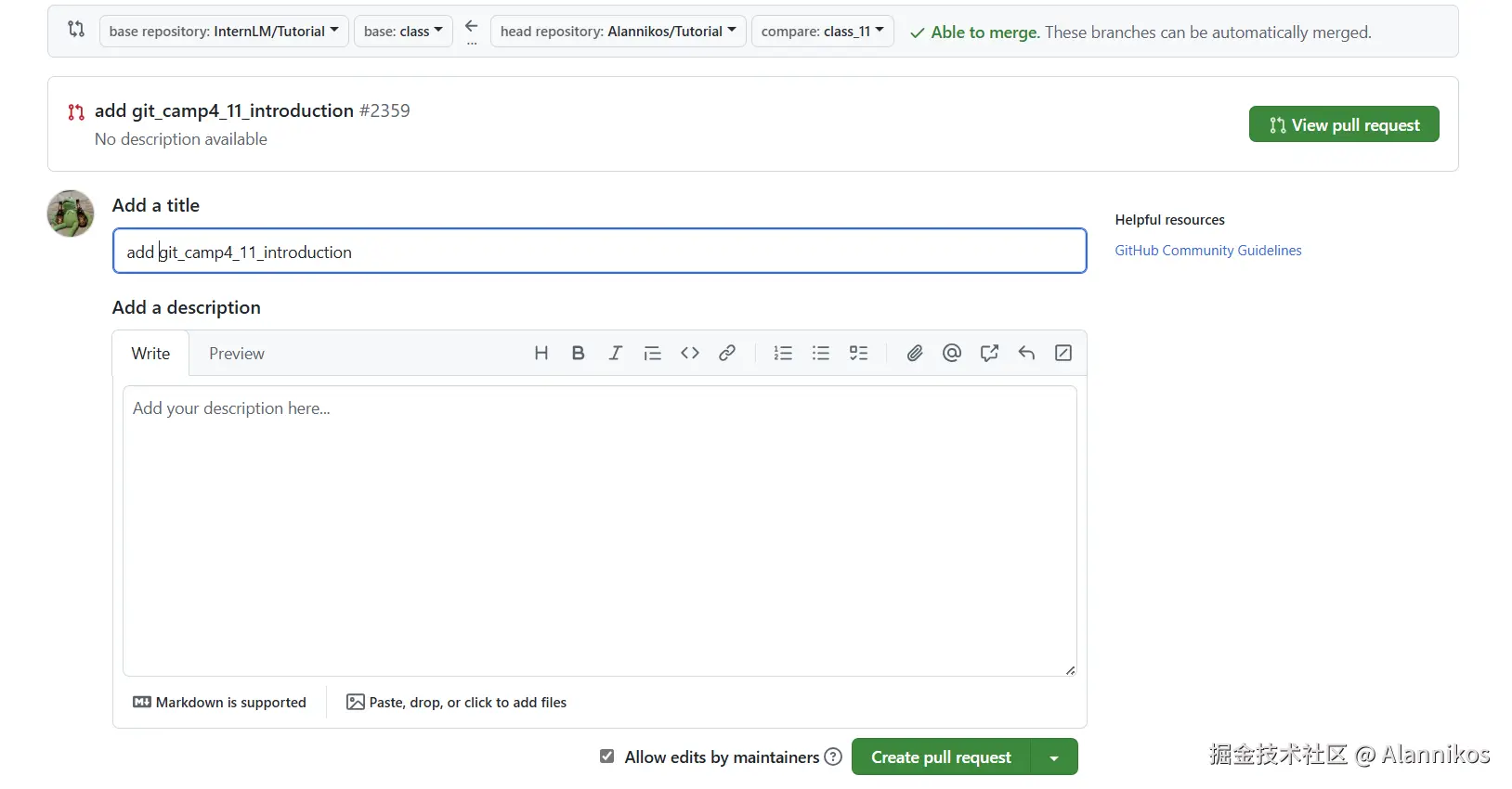
Task: Click the #2359 pull request number
Action: (385, 110)
